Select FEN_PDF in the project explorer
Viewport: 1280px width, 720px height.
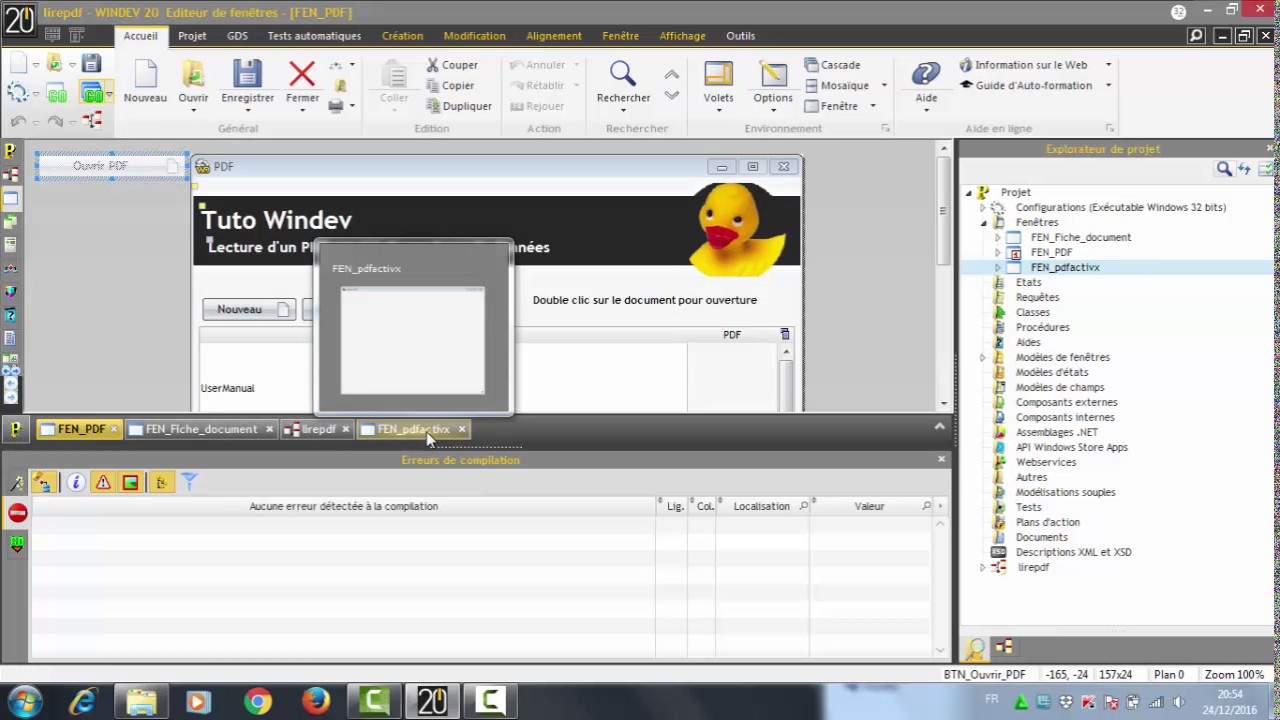(1051, 252)
